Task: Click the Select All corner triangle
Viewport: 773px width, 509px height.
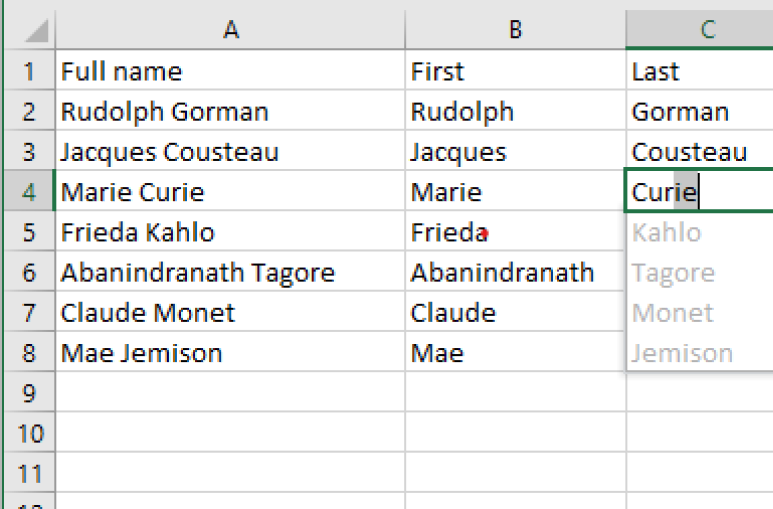Action: 35,30
